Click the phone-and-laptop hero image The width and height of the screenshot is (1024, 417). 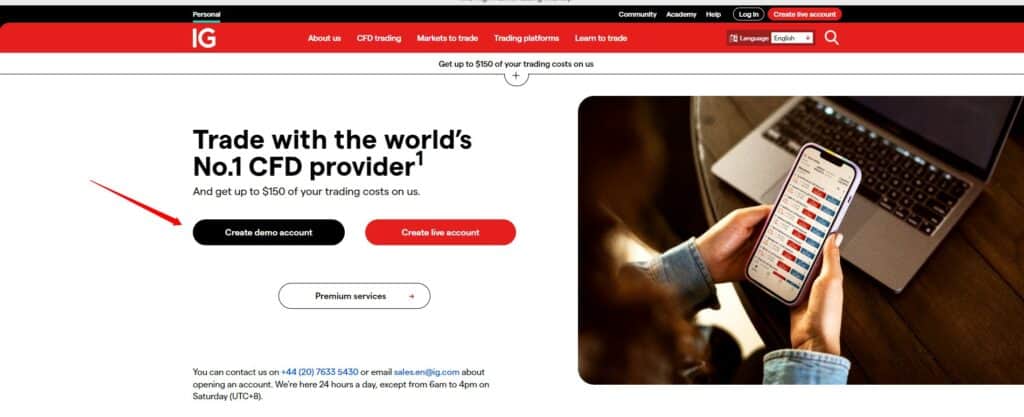click(801, 240)
